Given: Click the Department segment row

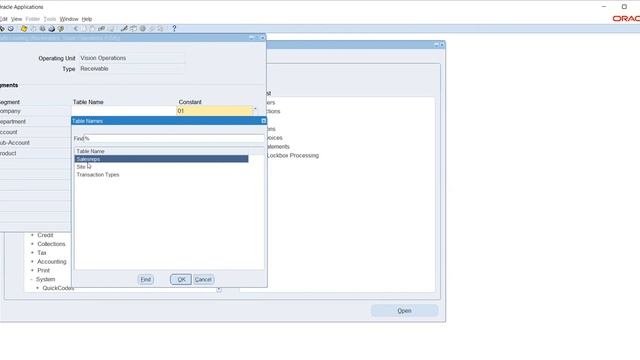Looking at the screenshot, I should point(35,122).
